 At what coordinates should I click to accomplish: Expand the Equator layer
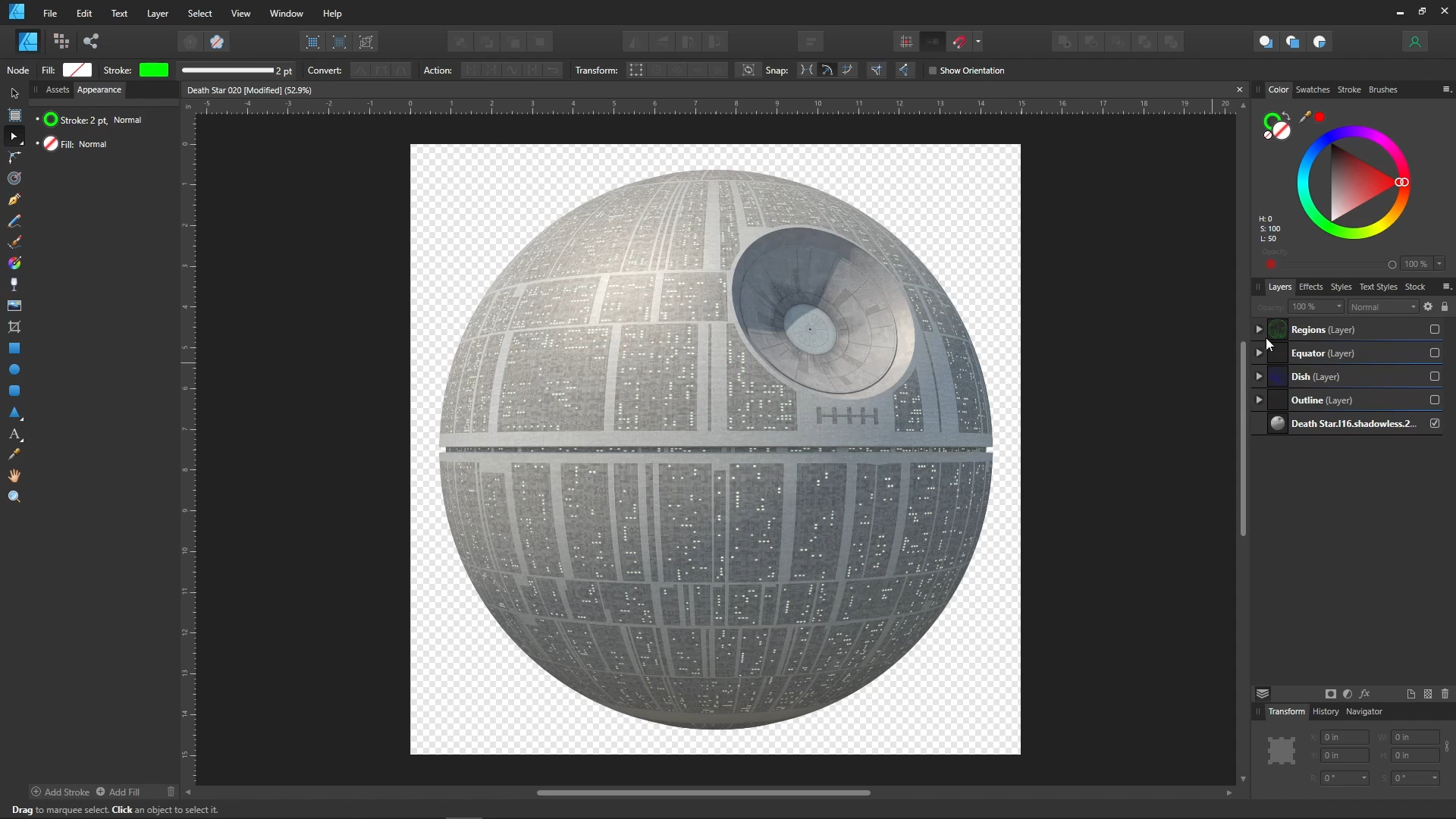coord(1258,353)
